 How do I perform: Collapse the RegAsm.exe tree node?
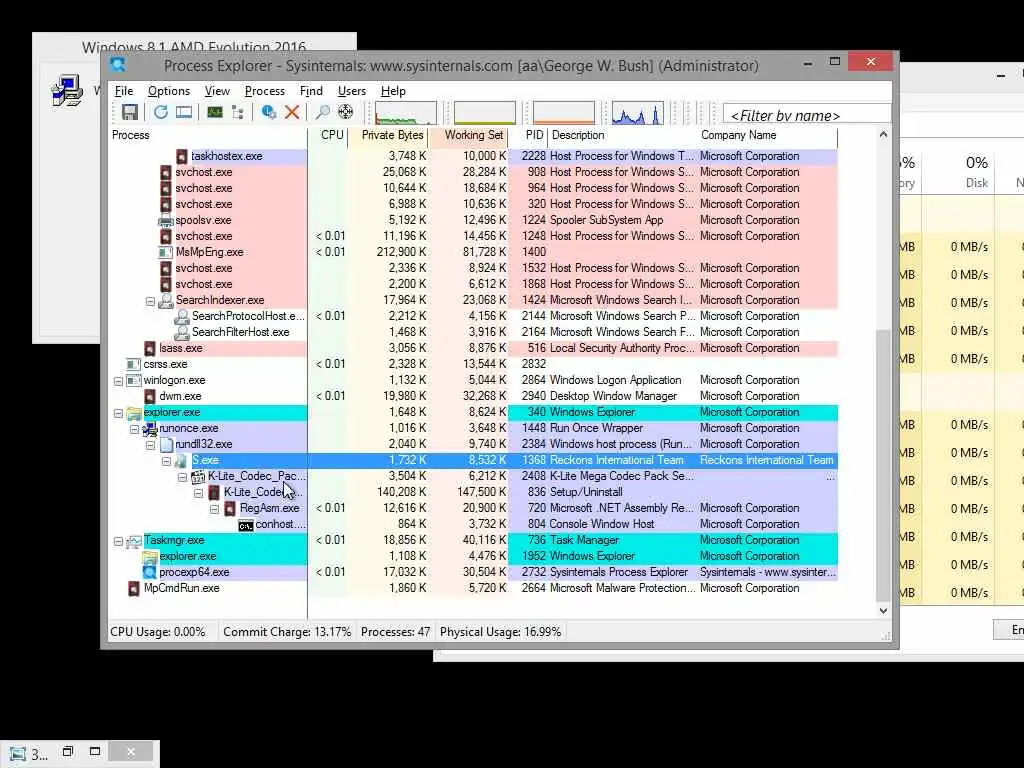[214, 509]
